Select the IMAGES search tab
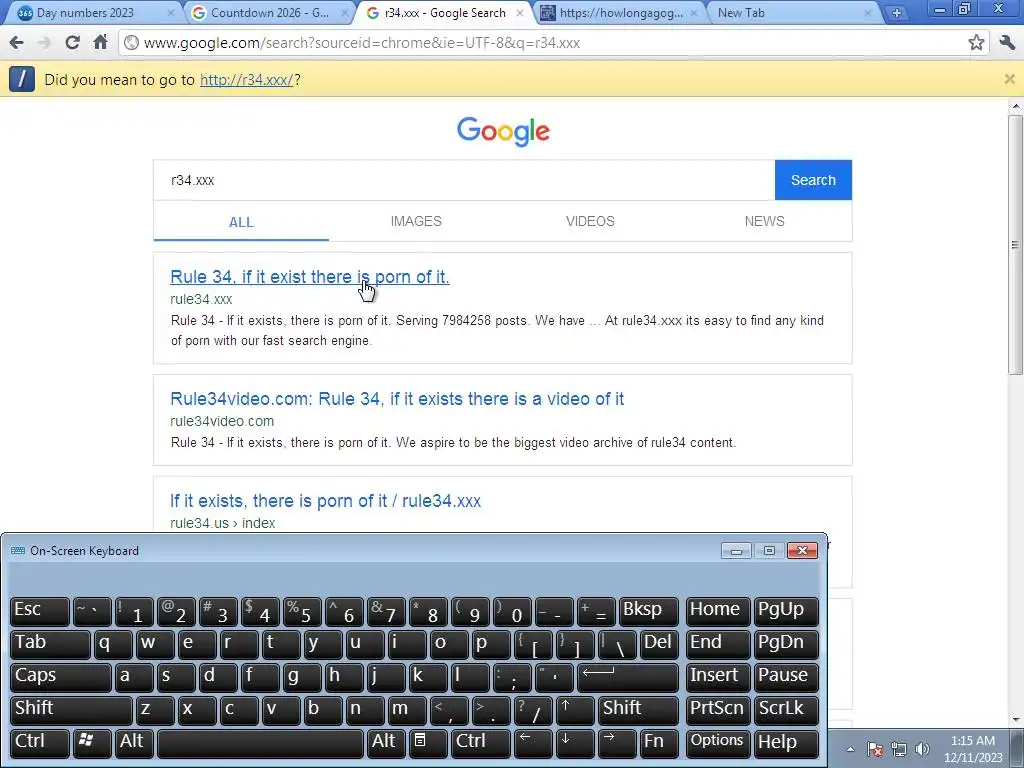The width and height of the screenshot is (1024, 768). pos(416,221)
